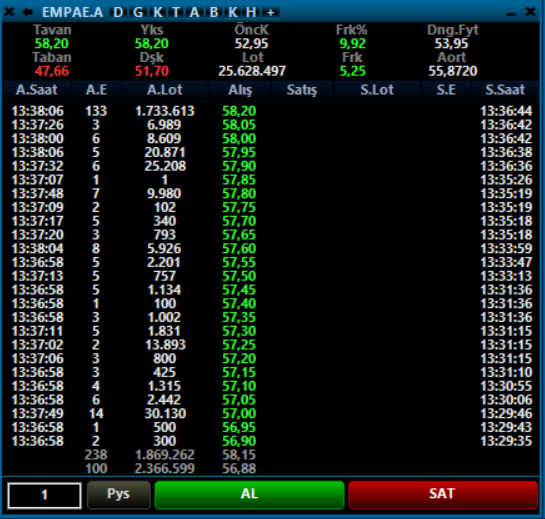Click the bid lot 13.893

[x=165, y=345]
